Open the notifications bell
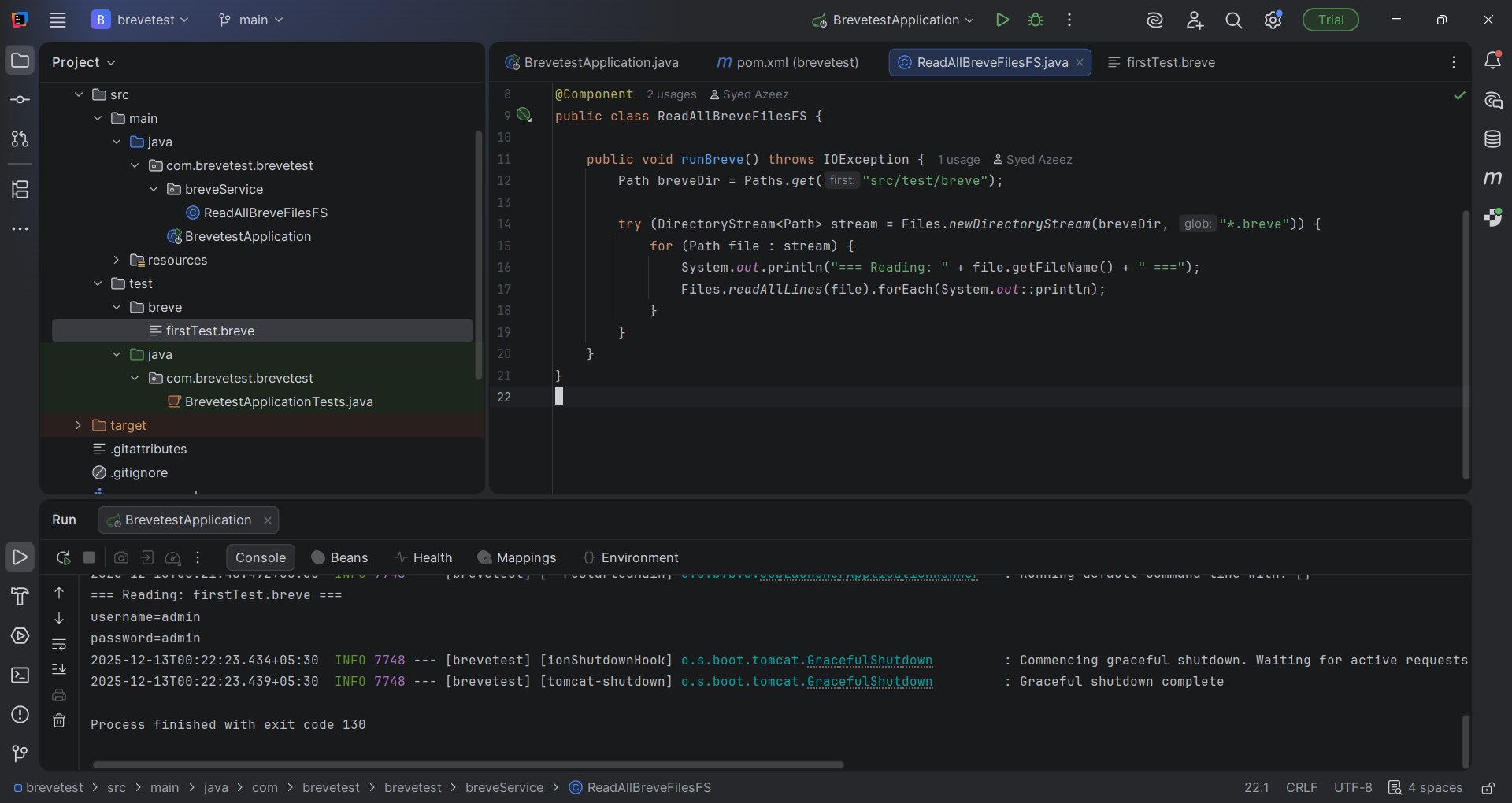The width and height of the screenshot is (1512, 803). (x=1493, y=60)
